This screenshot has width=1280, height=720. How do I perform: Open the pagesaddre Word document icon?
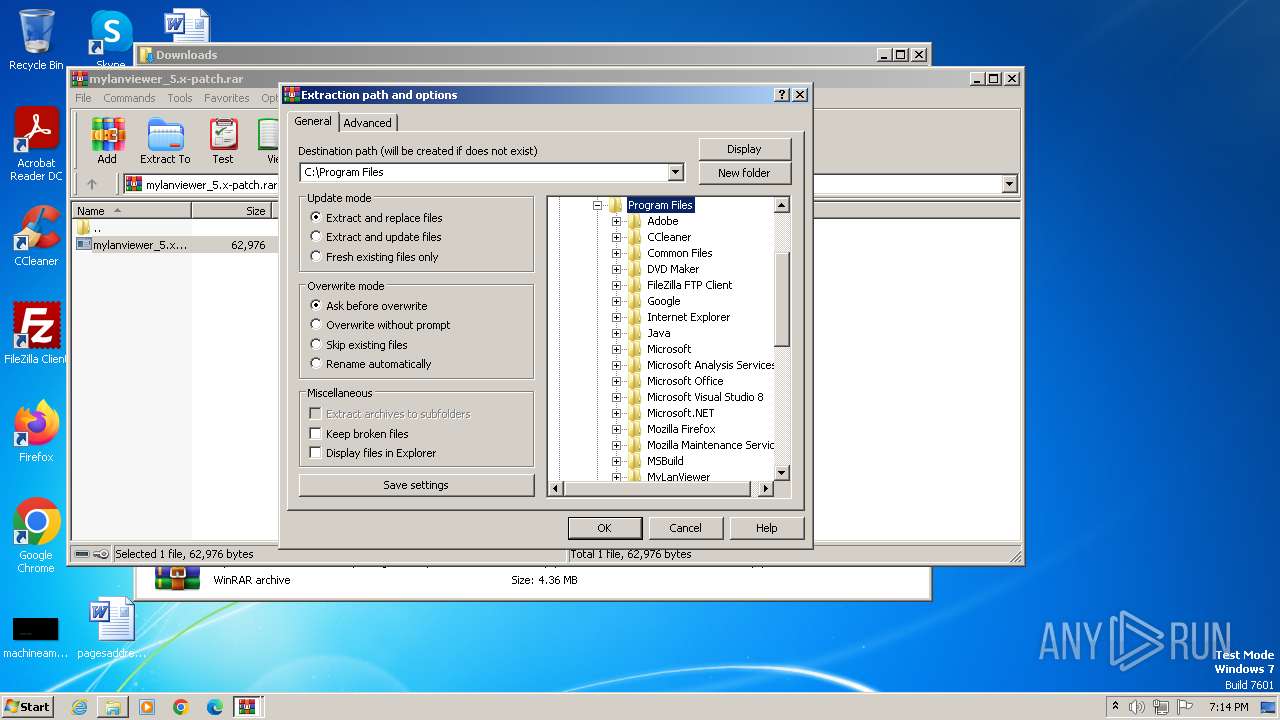[111, 629]
